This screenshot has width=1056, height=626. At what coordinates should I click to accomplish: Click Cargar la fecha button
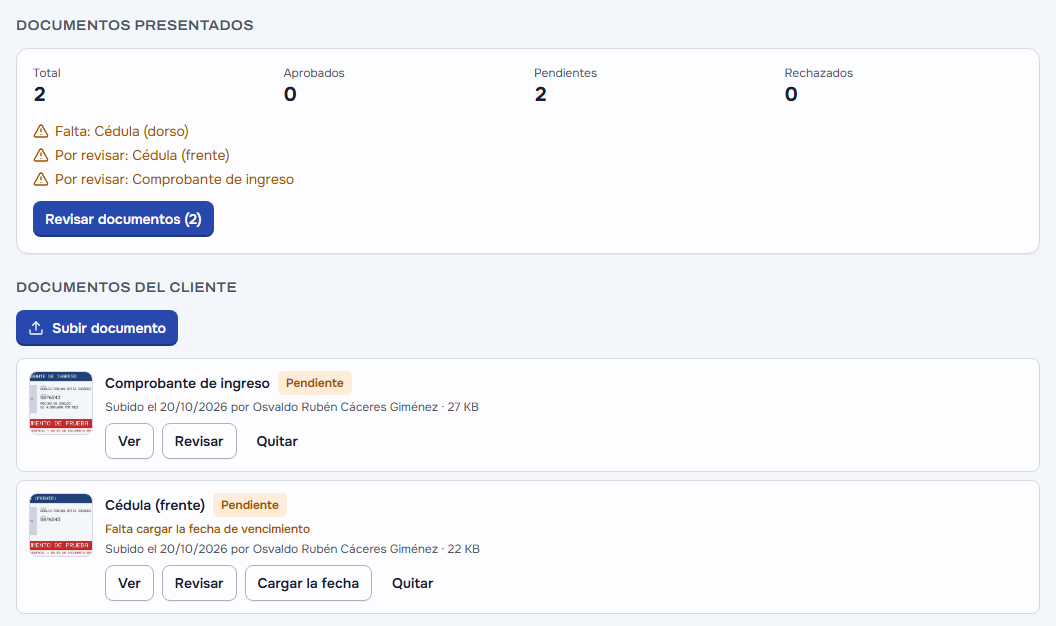coord(308,583)
